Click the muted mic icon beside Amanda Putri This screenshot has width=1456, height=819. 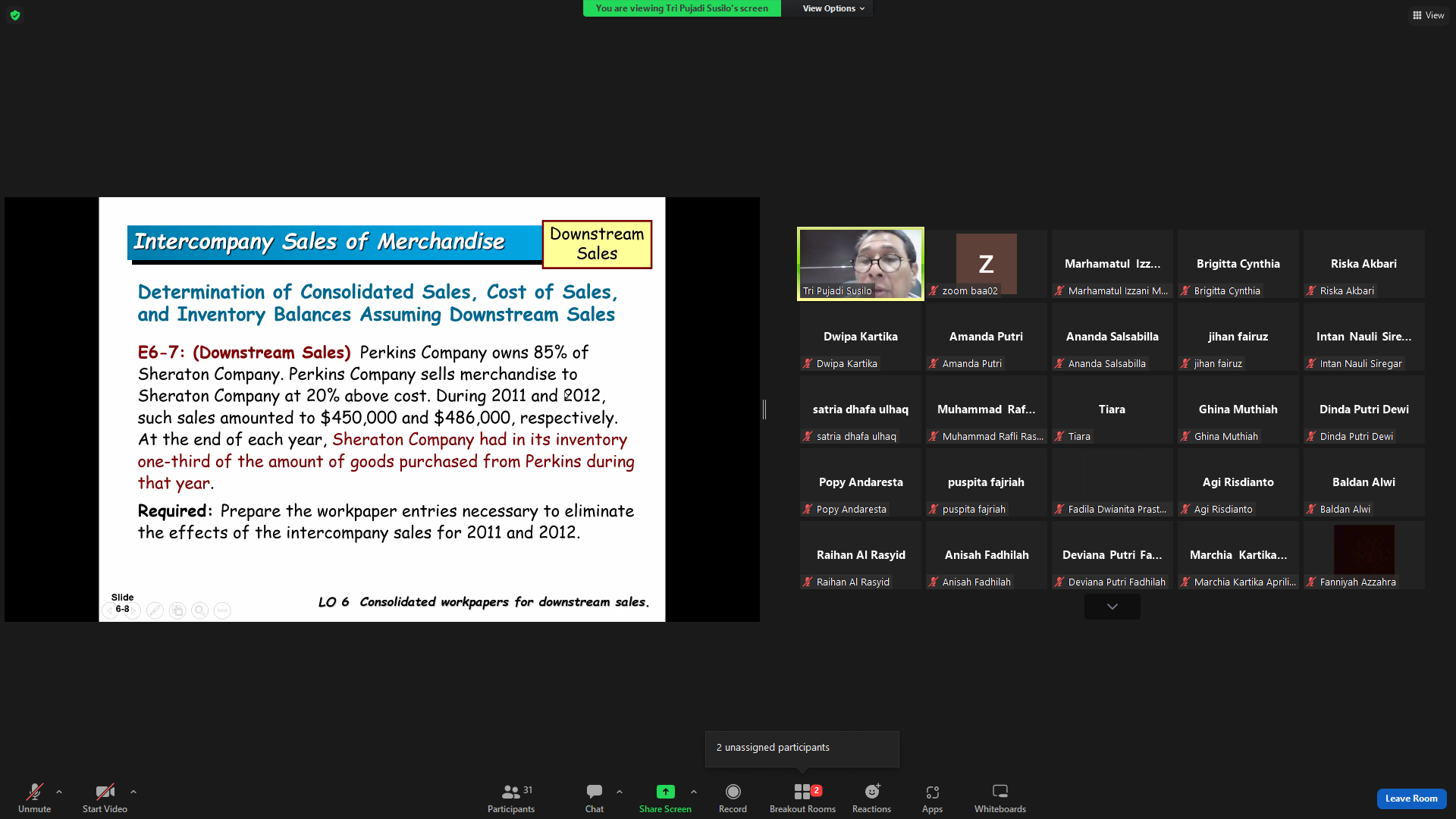[x=934, y=364]
